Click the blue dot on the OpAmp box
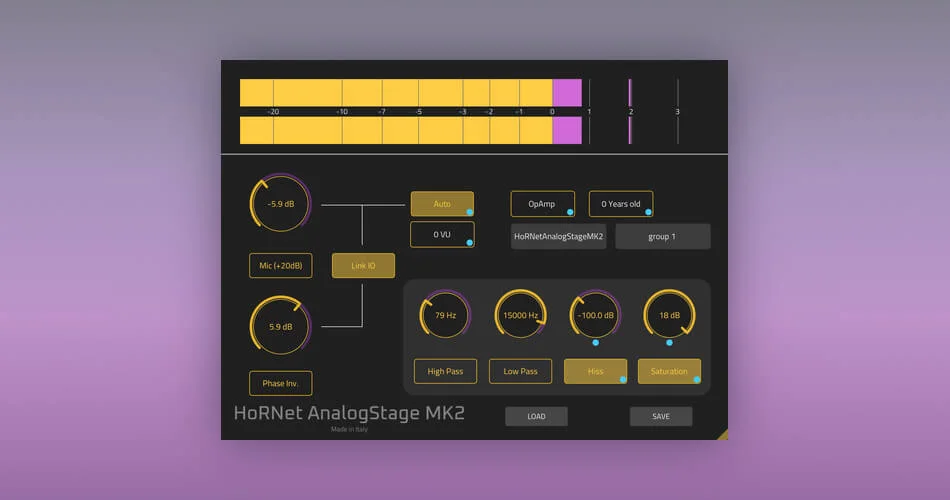950x500 pixels. [570, 212]
